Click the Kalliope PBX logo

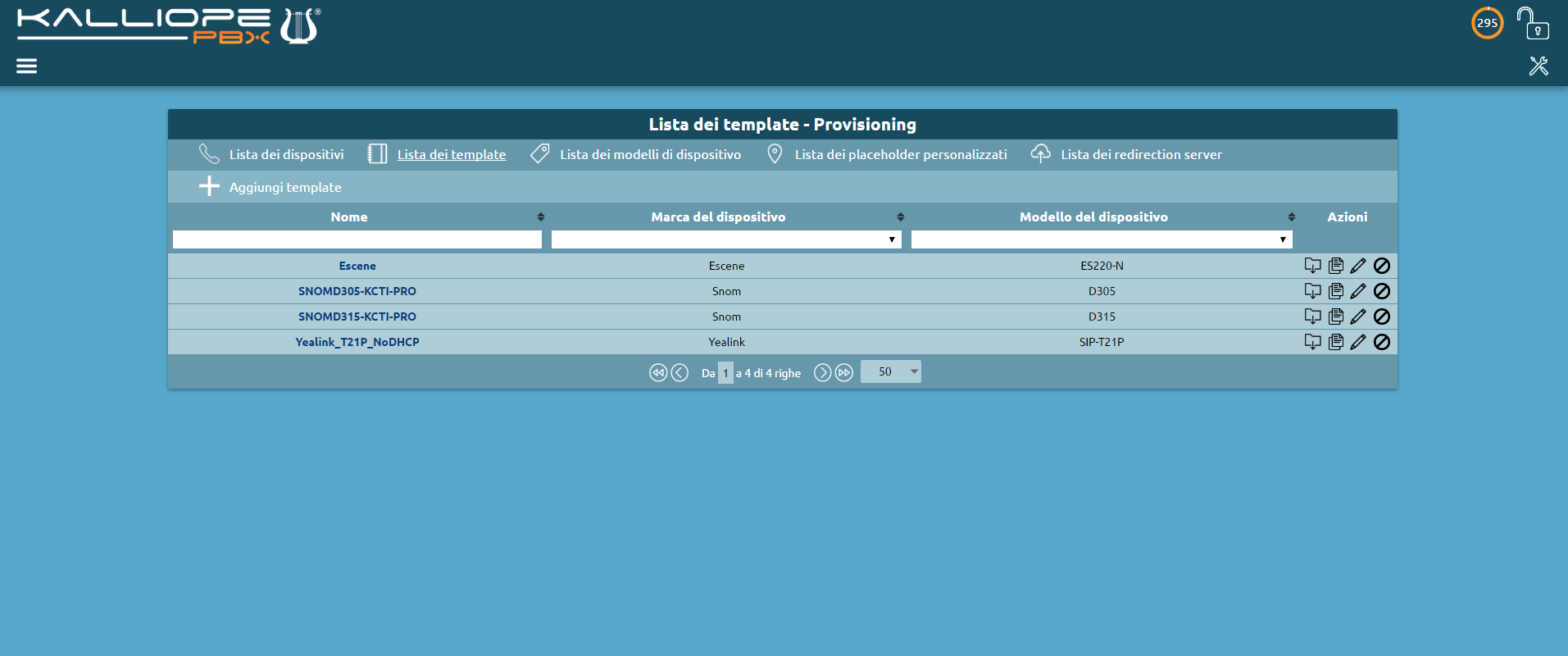pos(169,26)
